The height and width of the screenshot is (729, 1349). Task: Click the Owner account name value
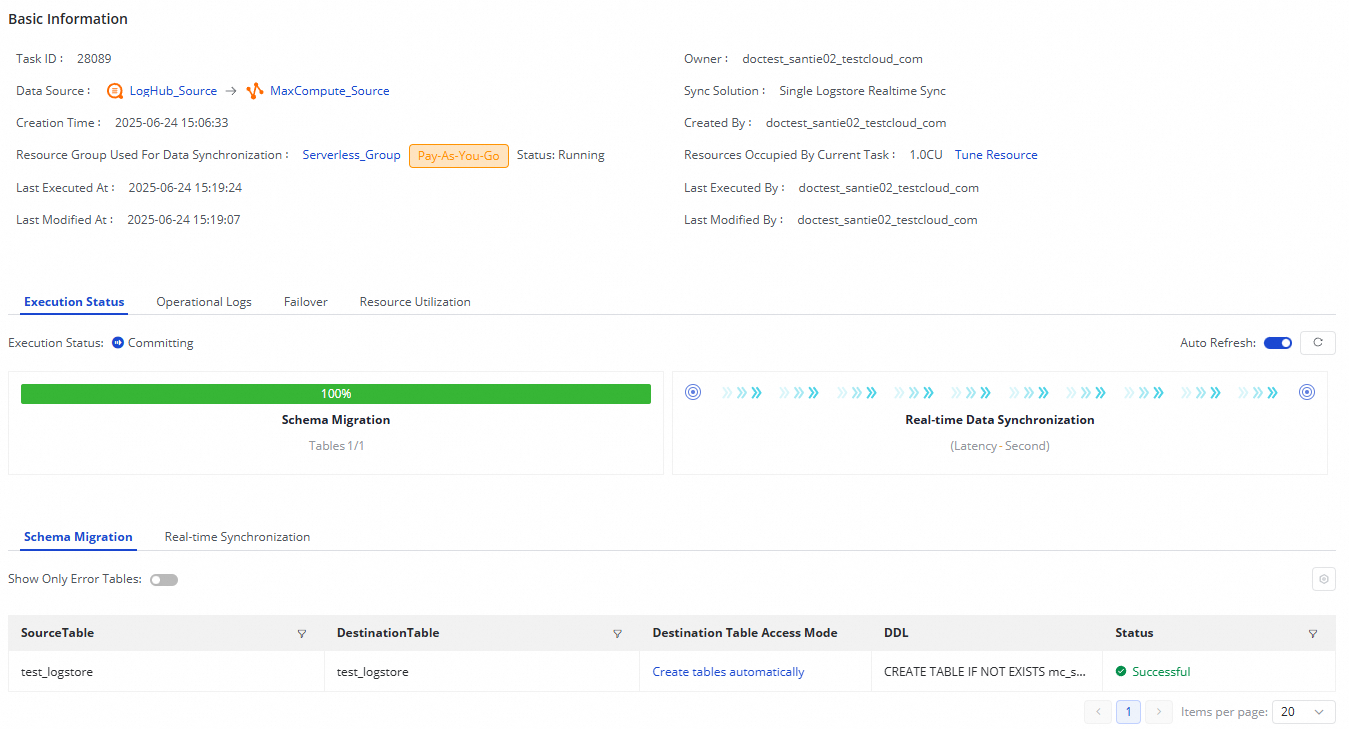coord(832,59)
